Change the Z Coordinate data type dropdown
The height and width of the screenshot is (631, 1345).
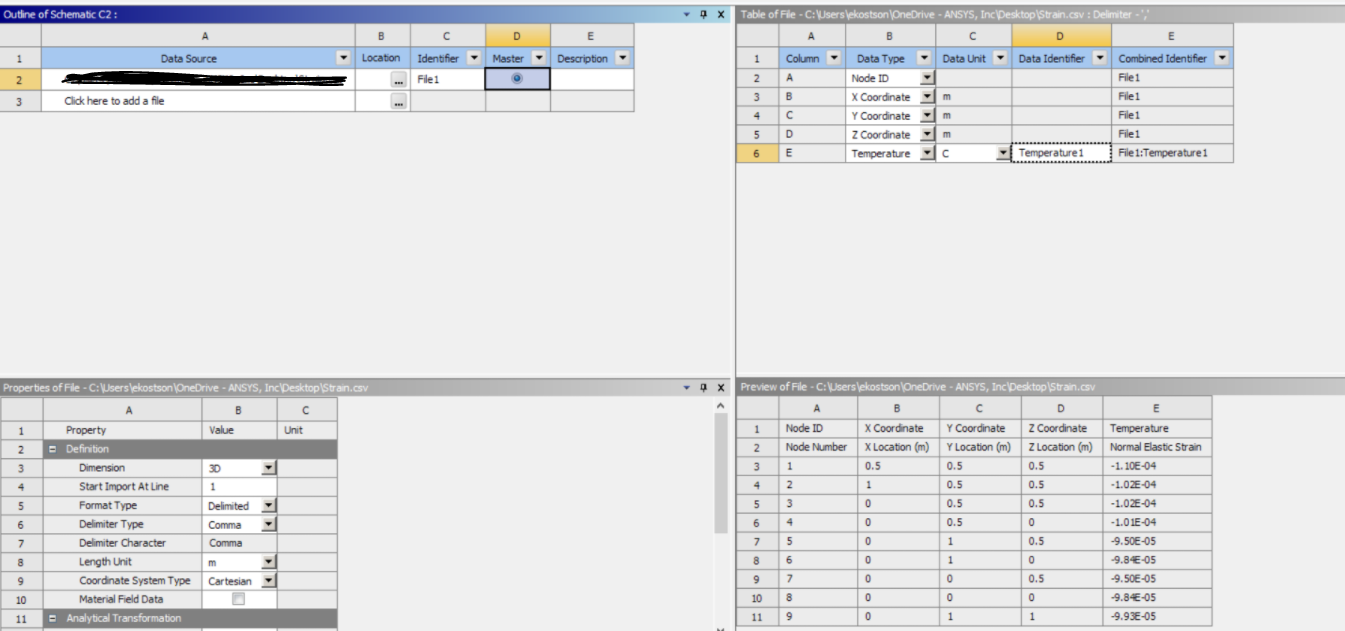[x=926, y=135]
